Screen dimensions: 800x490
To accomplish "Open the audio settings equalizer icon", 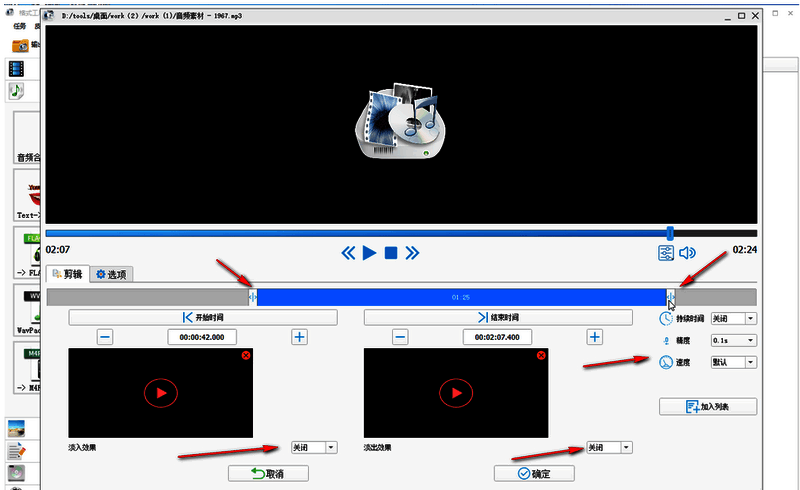I will (x=666, y=253).
